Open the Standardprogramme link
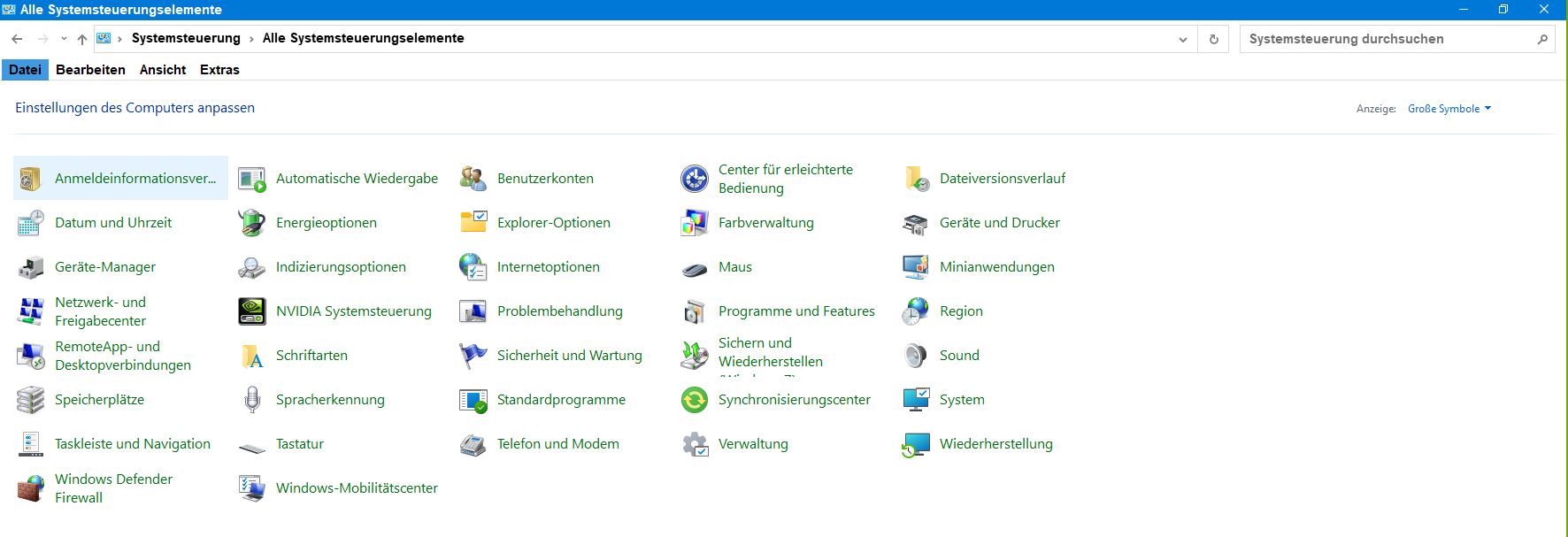The image size is (1568, 537). pos(561,400)
